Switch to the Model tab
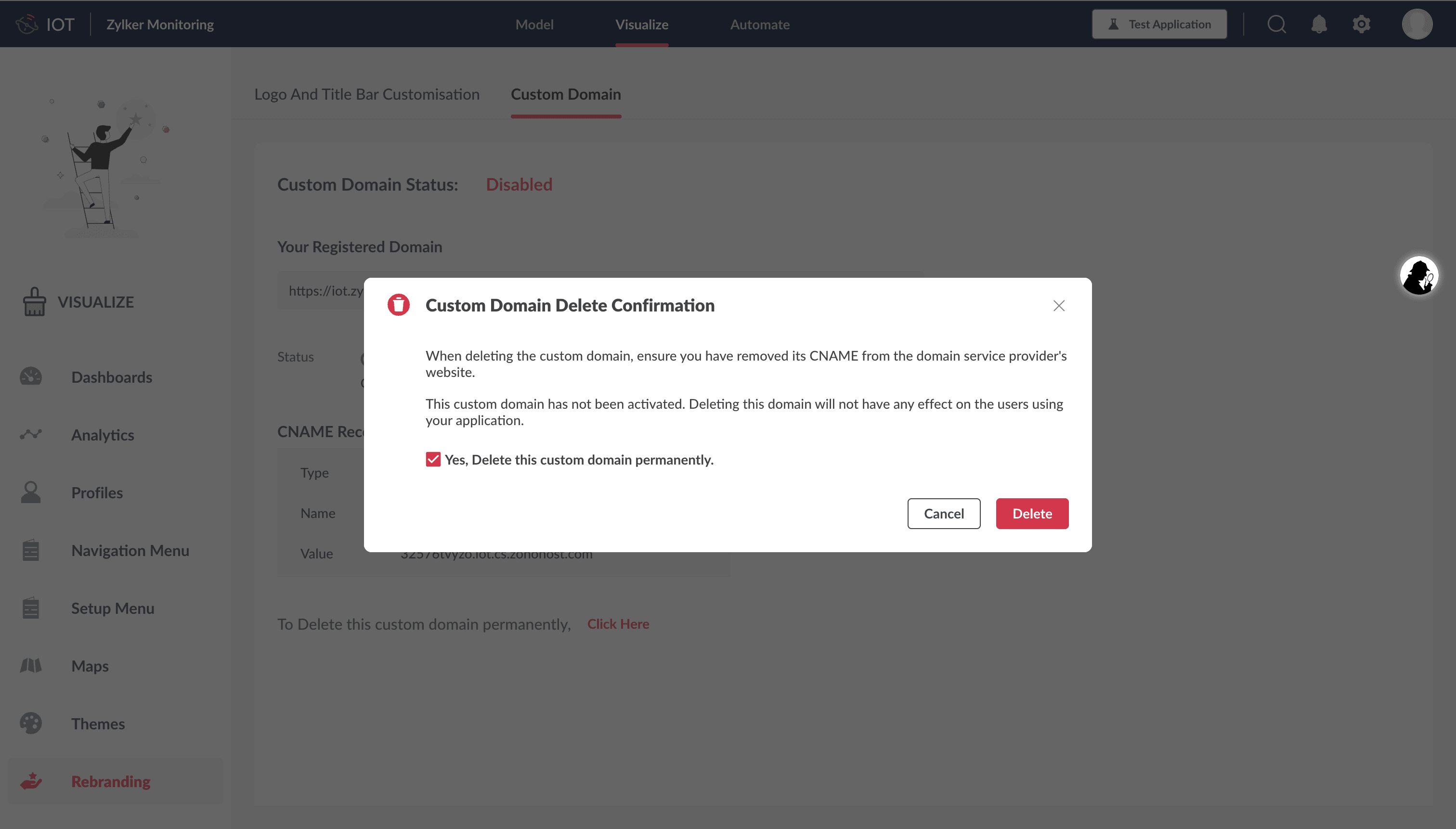Screen dimensions: 1456x829 [x=534, y=25]
